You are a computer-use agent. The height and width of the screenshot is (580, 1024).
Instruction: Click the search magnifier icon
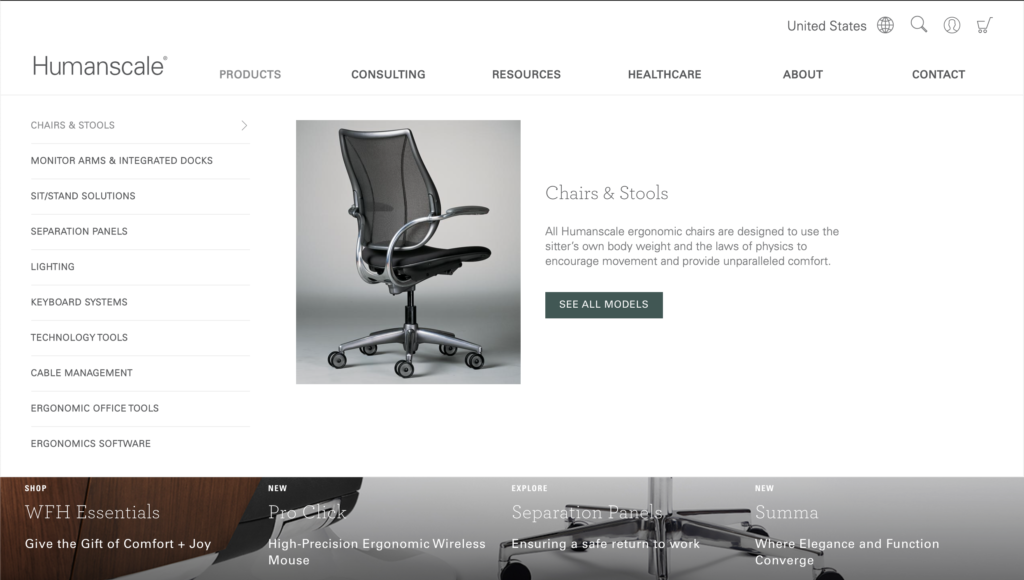tap(919, 25)
